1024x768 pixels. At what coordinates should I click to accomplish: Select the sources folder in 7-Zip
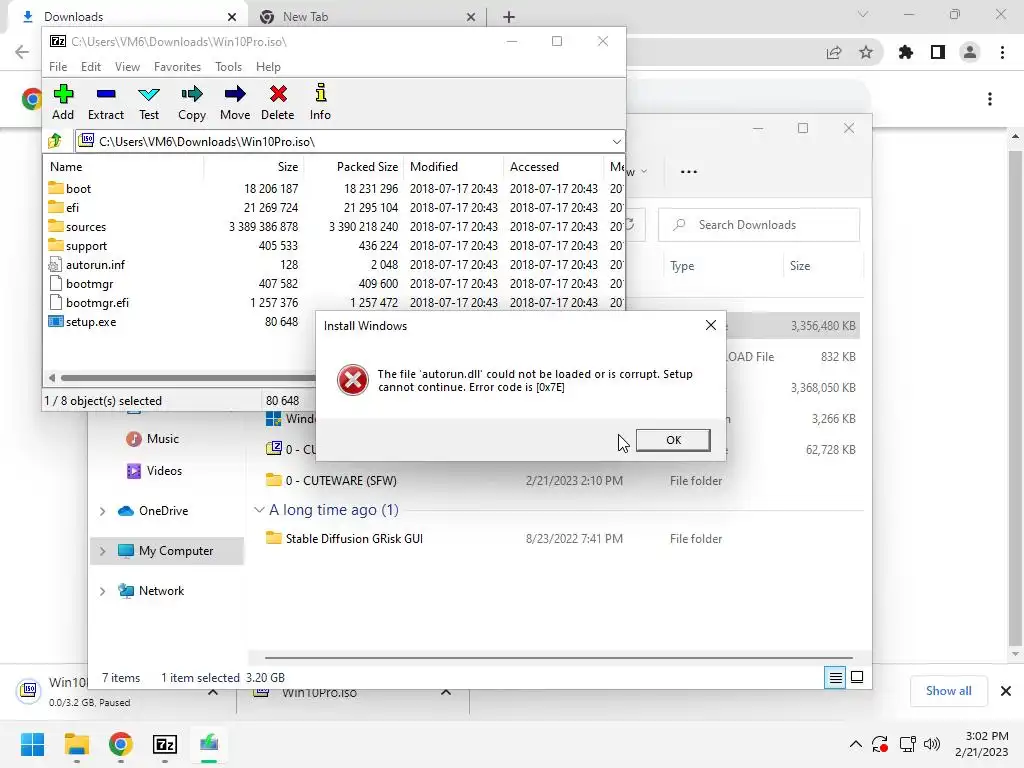pos(86,227)
